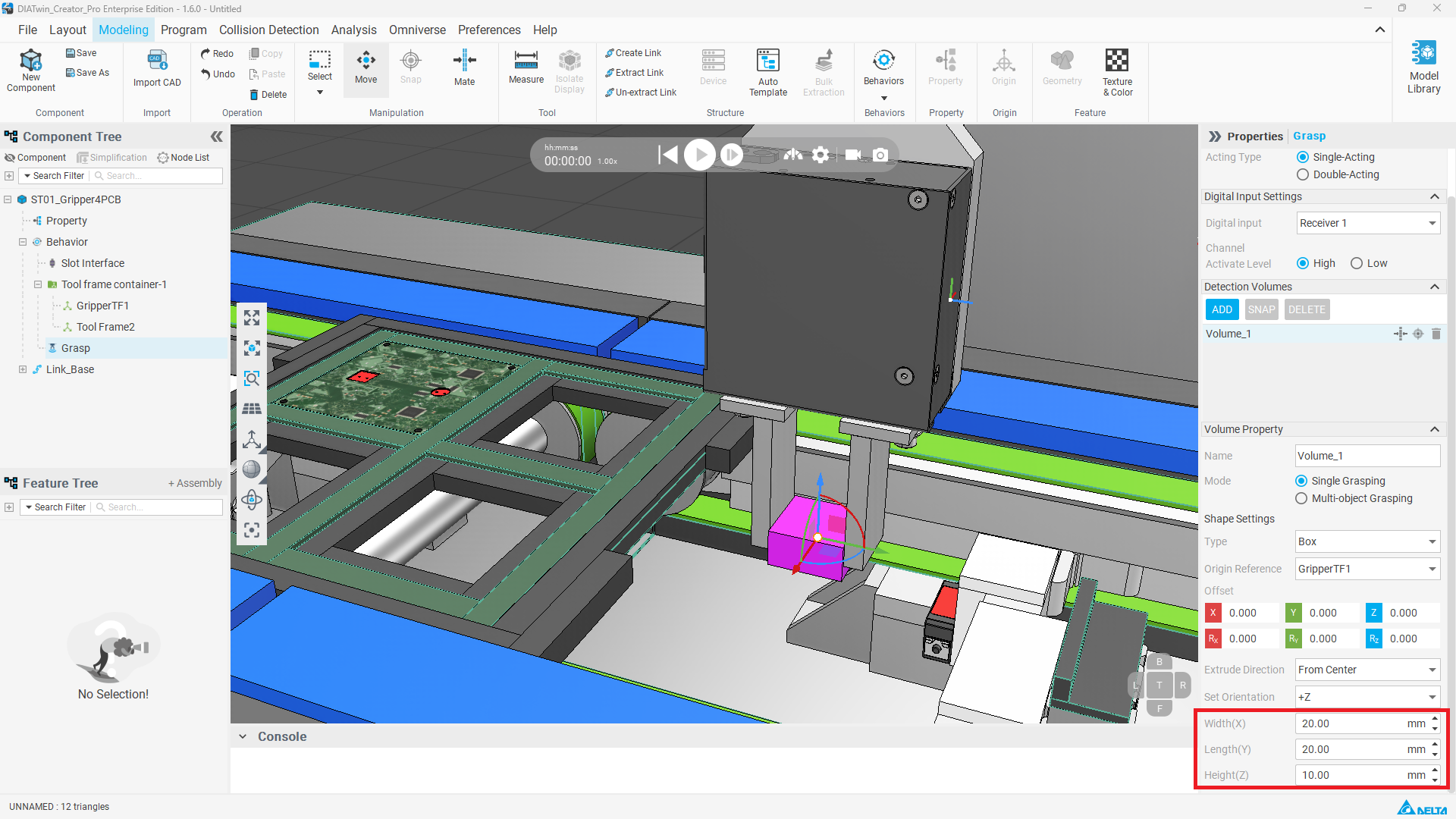
Task: Click the video record camera icon
Action: pyautogui.click(x=853, y=155)
